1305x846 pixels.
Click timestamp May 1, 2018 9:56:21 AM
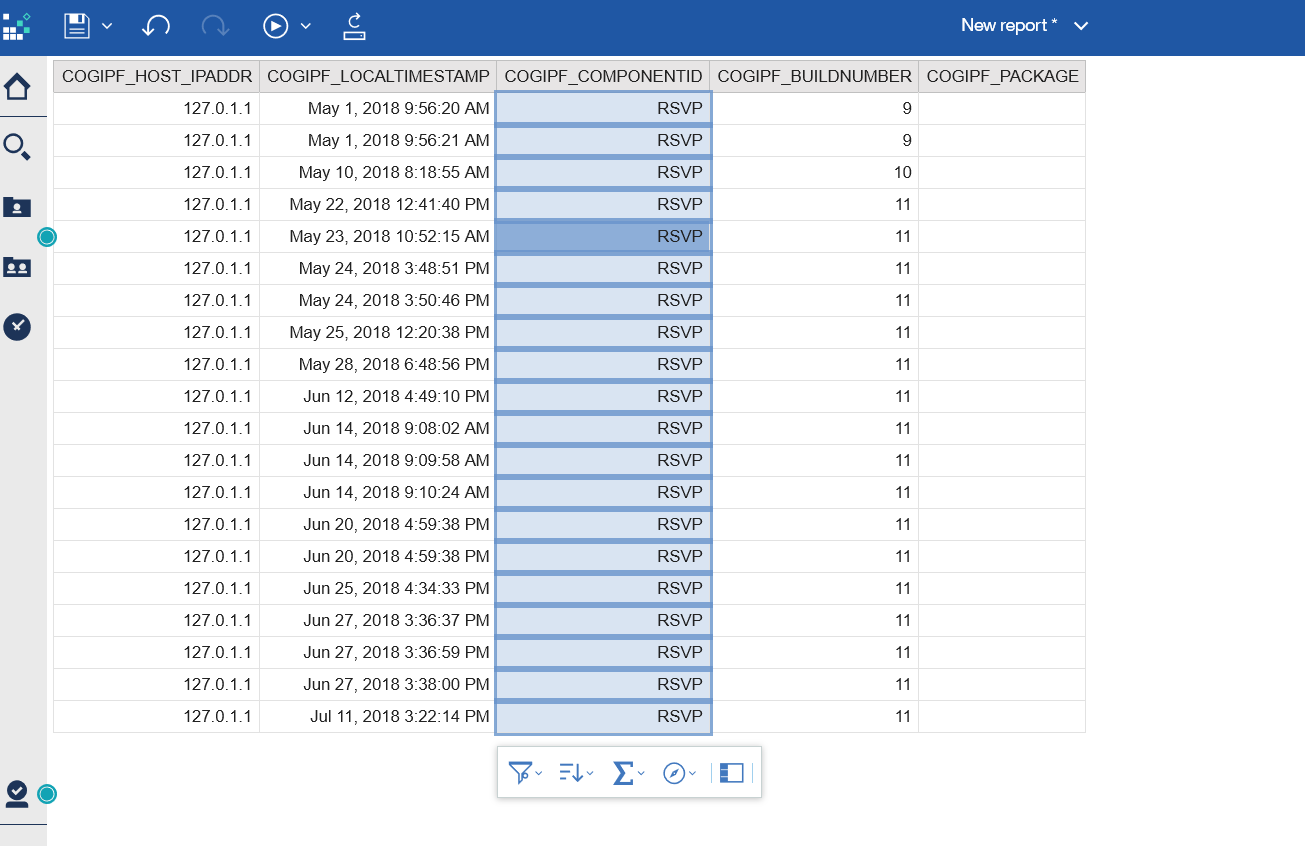pos(398,140)
